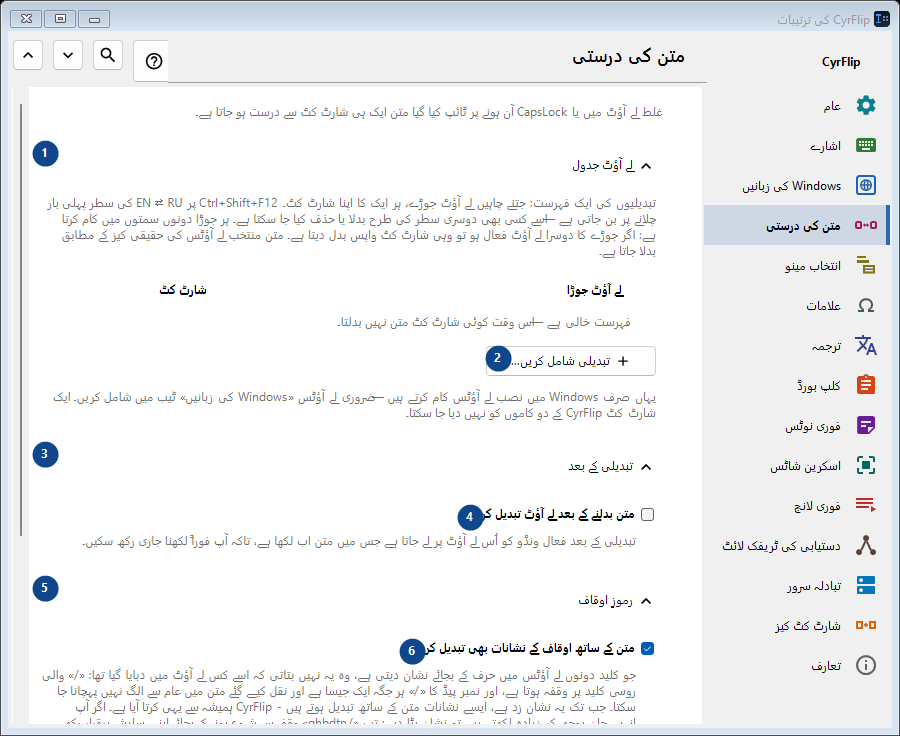The height and width of the screenshot is (736, 900).
Task: Open the ترجمہ tab
Action: click(796, 345)
